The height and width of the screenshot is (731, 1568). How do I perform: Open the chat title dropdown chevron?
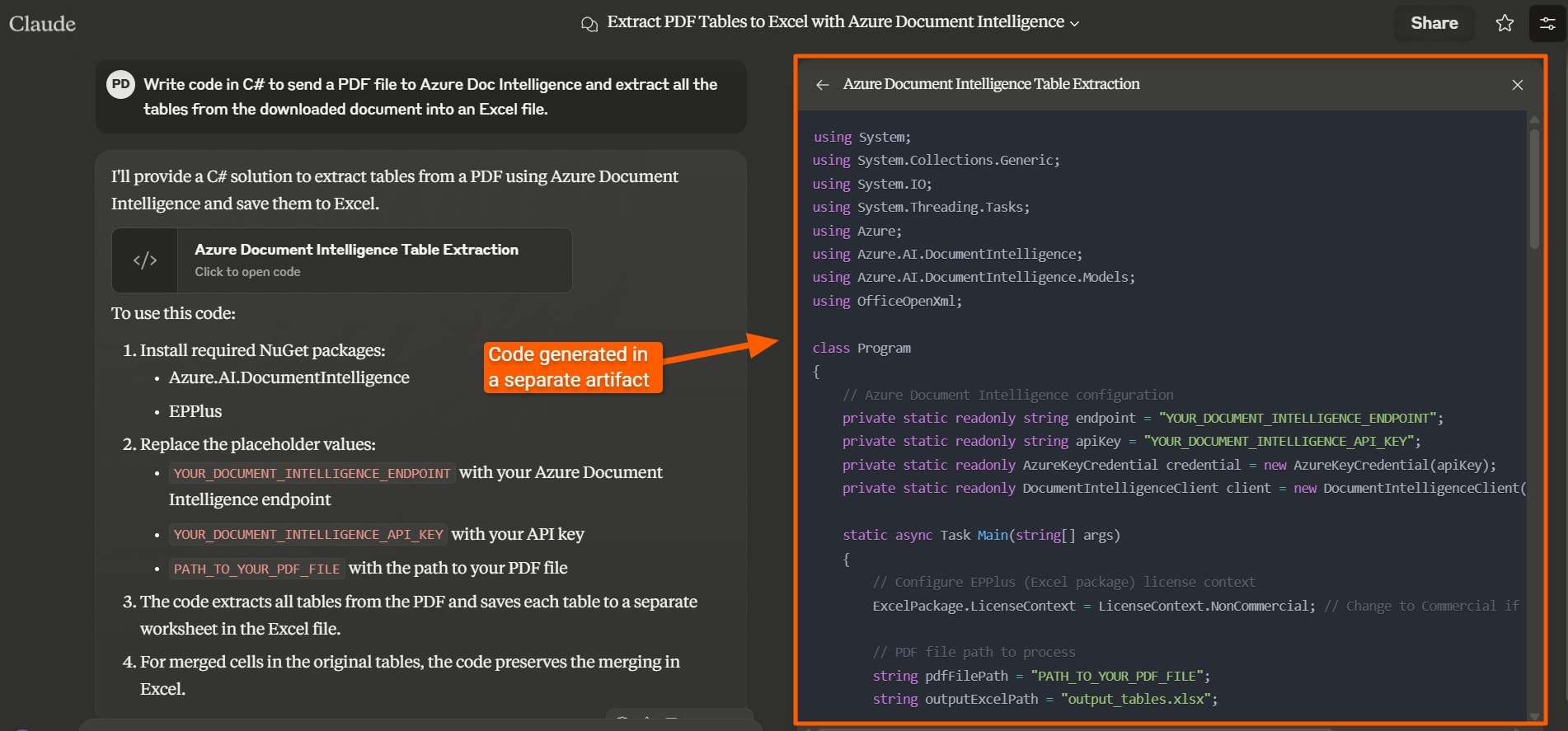click(1074, 24)
